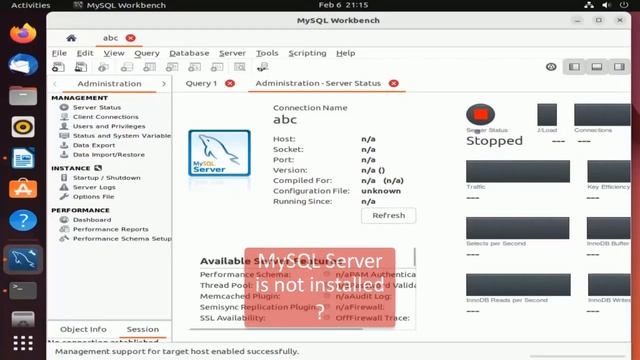Close the Administration - Server Status tab
This screenshot has height=360, width=640.
tap(393, 83)
